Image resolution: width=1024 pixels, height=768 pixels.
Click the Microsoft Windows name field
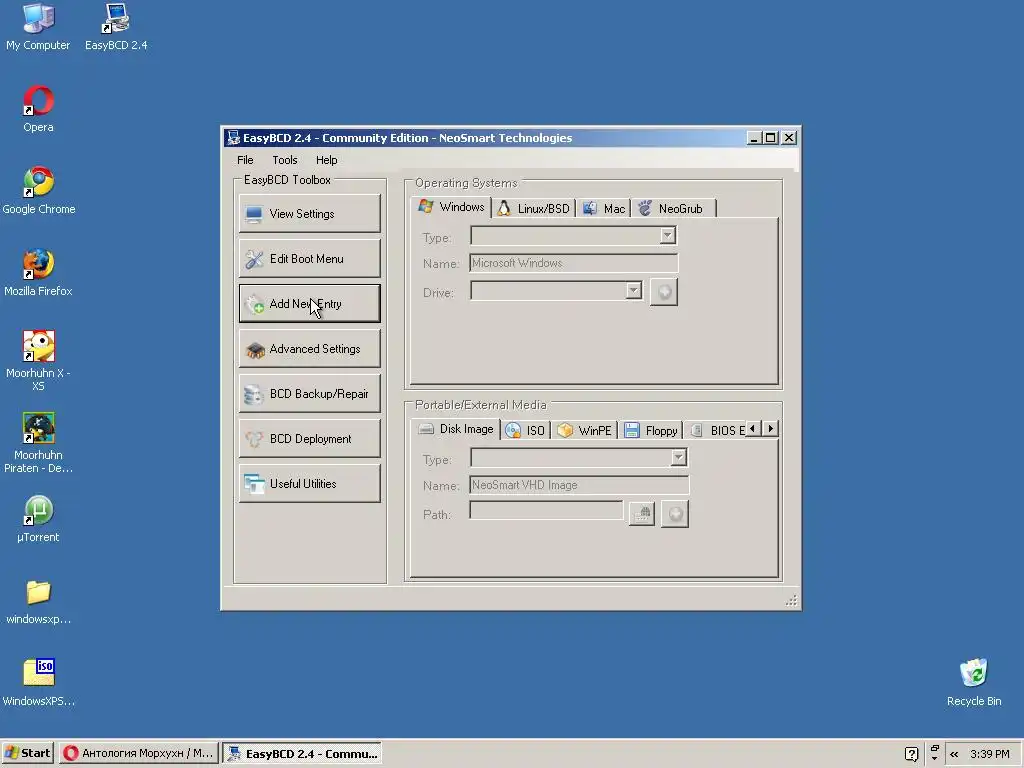coord(573,263)
